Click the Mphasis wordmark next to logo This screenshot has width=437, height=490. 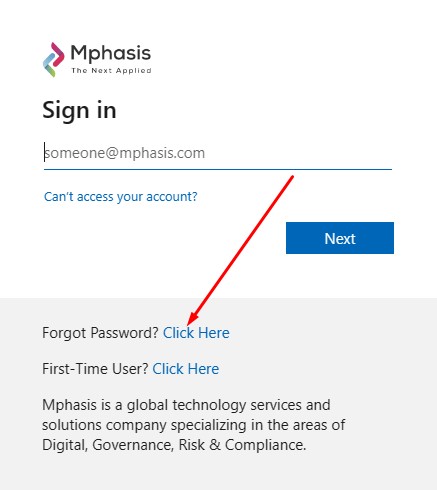pos(111,53)
